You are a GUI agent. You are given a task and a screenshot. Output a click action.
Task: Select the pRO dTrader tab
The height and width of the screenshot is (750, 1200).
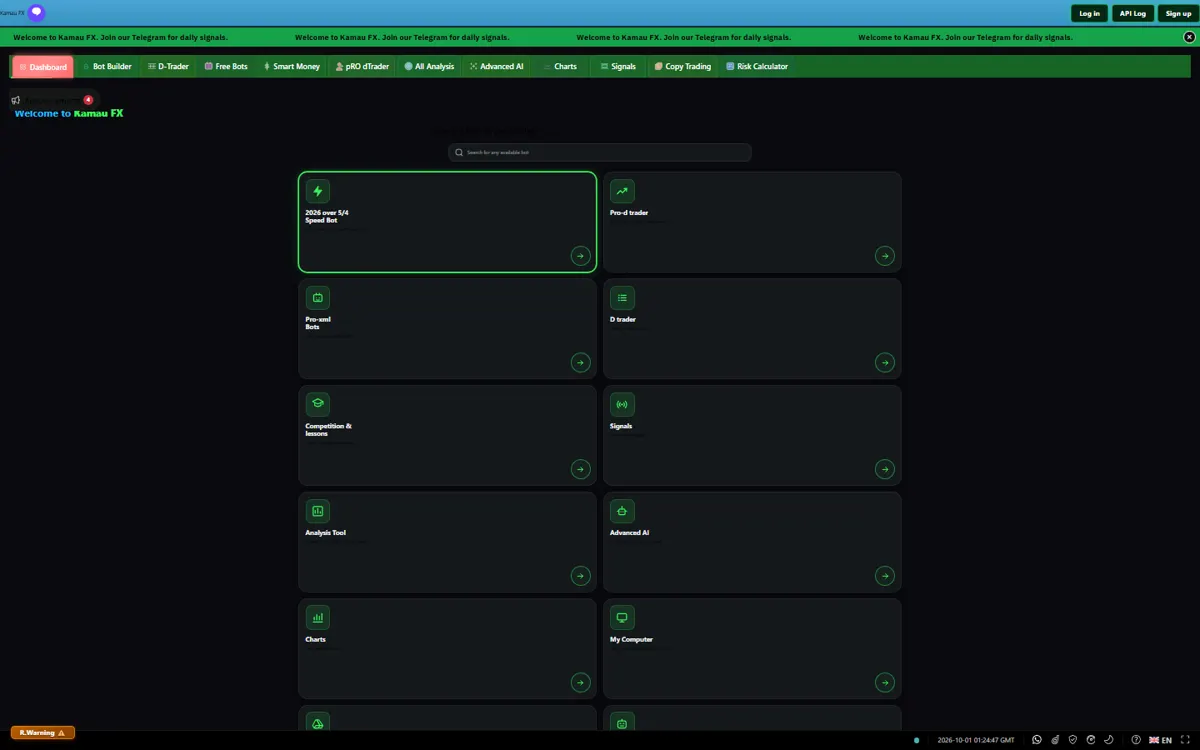pyautogui.click(x=361, y=67)
